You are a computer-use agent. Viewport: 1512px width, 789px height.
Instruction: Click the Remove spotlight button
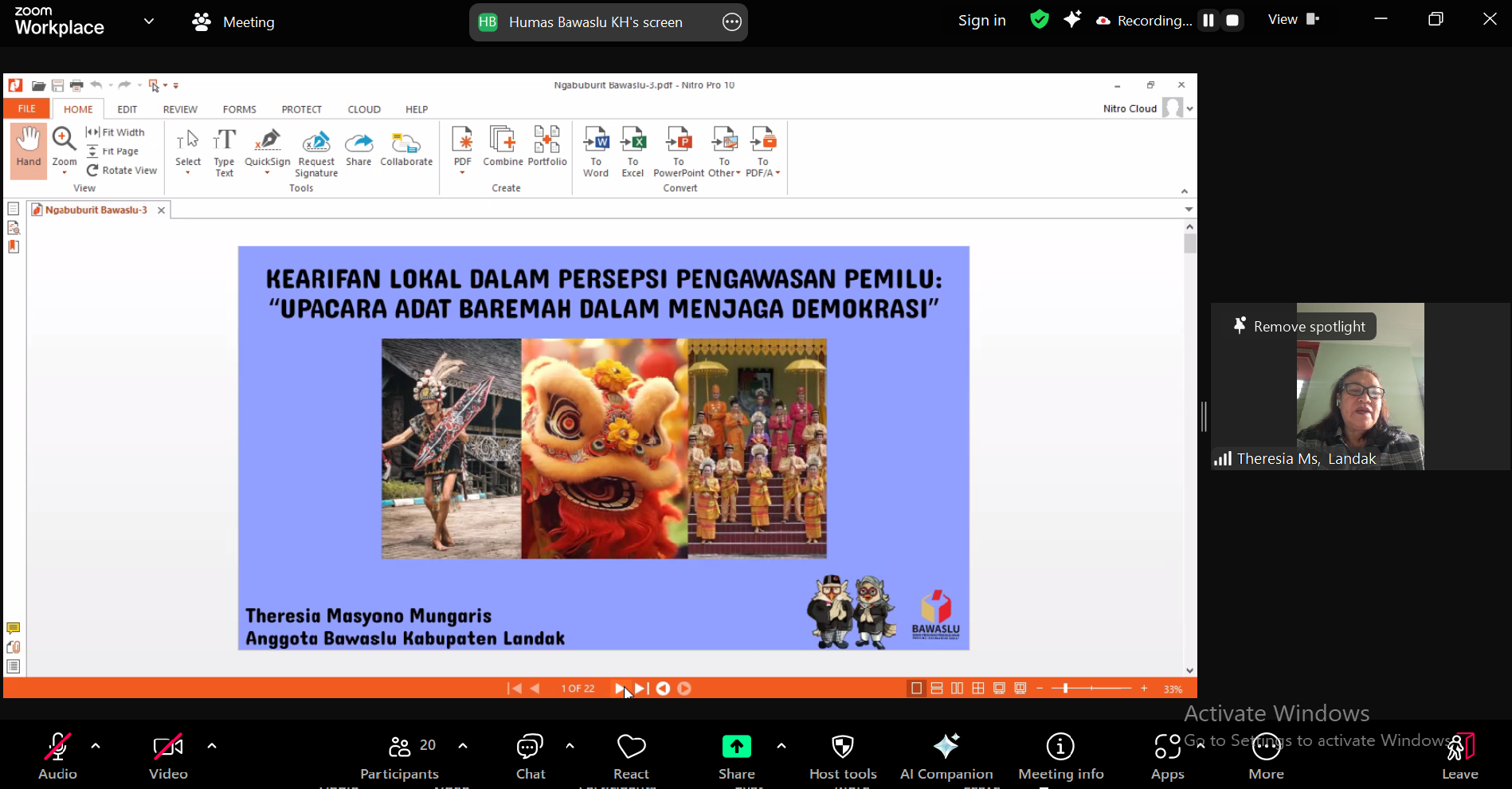pos(1299,325)
